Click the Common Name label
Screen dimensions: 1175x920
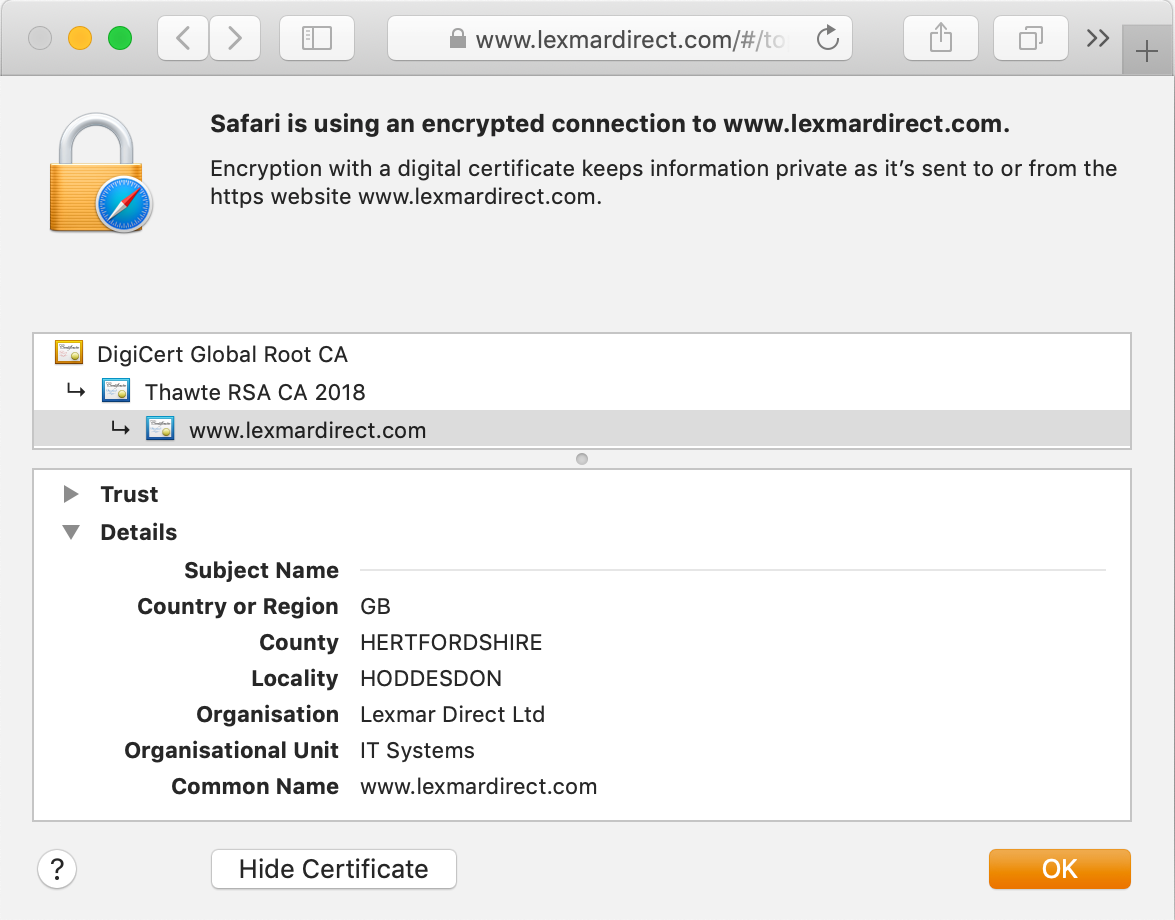pos(255,786)
